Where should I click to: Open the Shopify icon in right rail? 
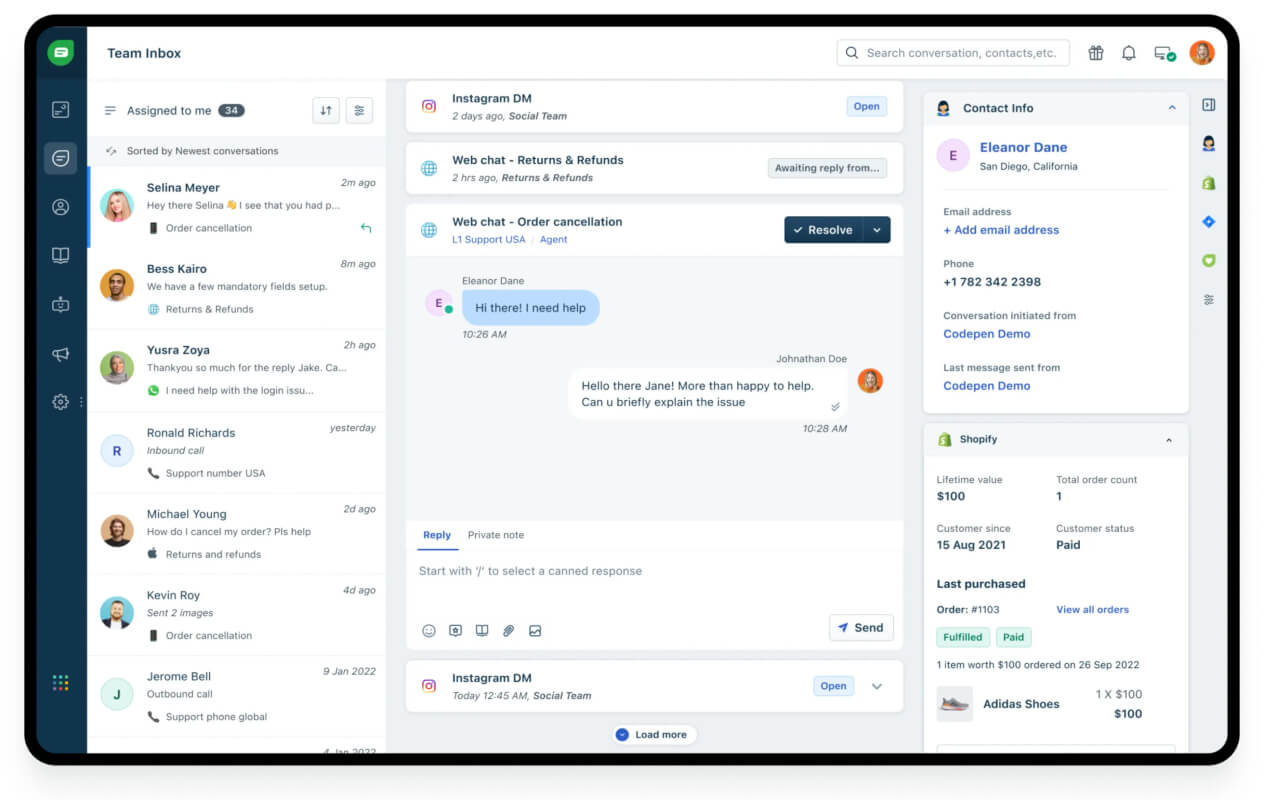(x=1208, y=183)
